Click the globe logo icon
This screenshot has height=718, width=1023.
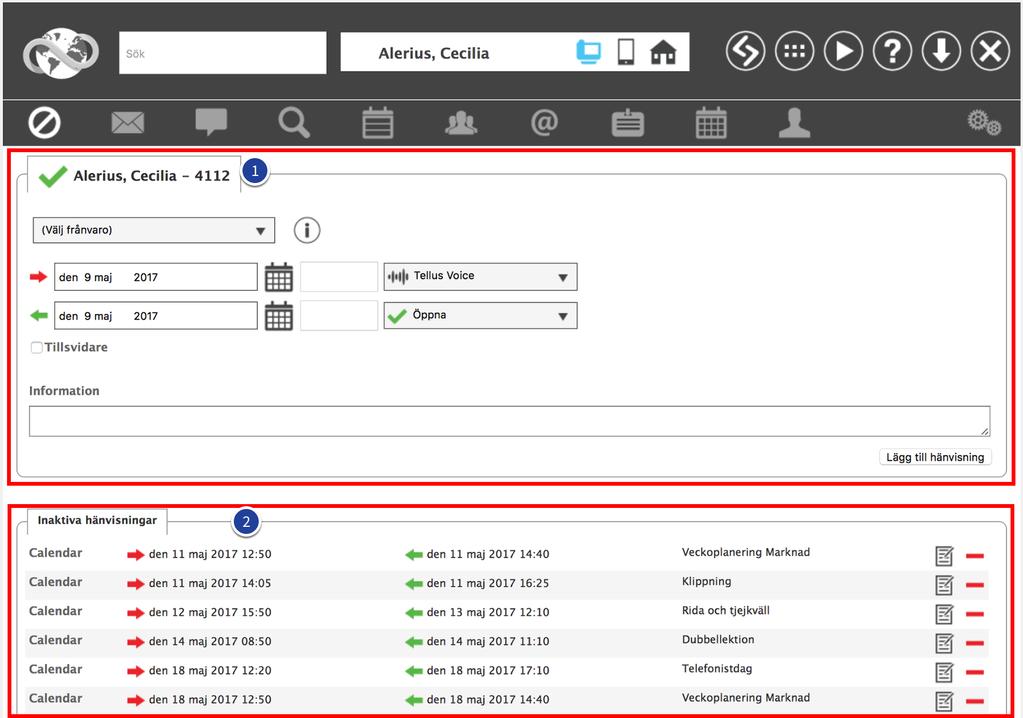[61, 52]
